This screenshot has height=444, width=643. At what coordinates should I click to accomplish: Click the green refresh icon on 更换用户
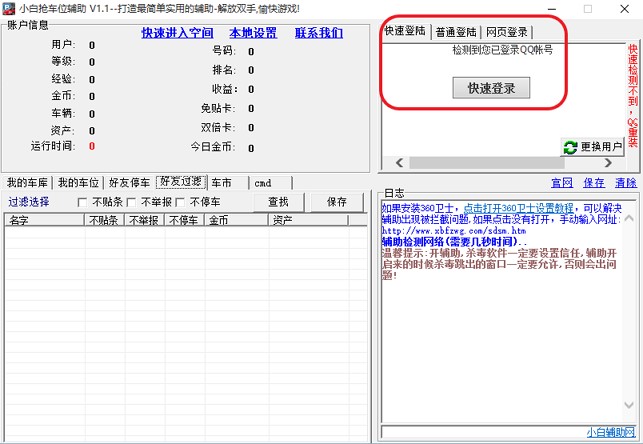click(570, 147)
